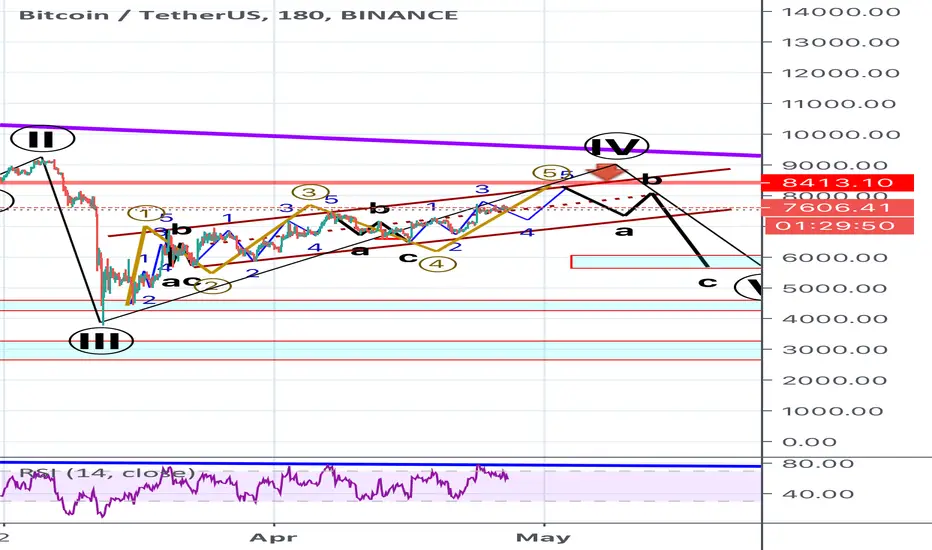Select the purple descending trend line
932x550 pixels.
point(380,140)
